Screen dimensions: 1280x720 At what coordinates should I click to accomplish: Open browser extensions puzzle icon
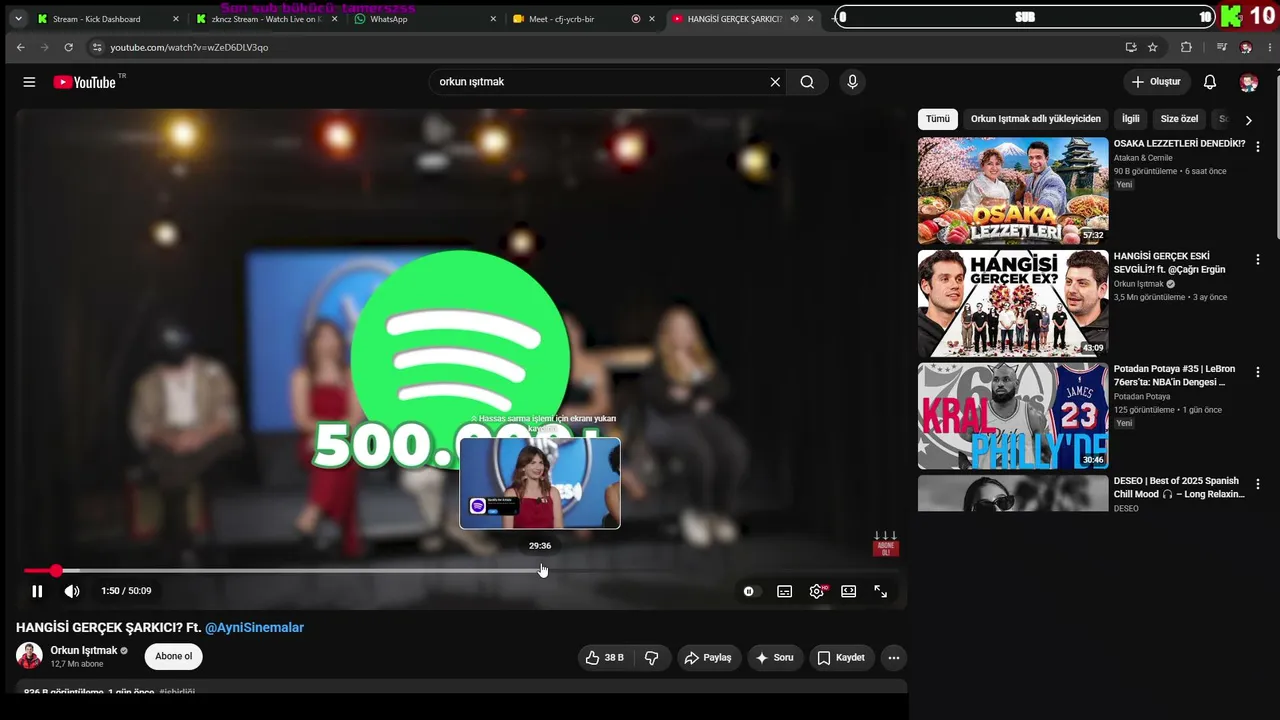(1186, 47)
